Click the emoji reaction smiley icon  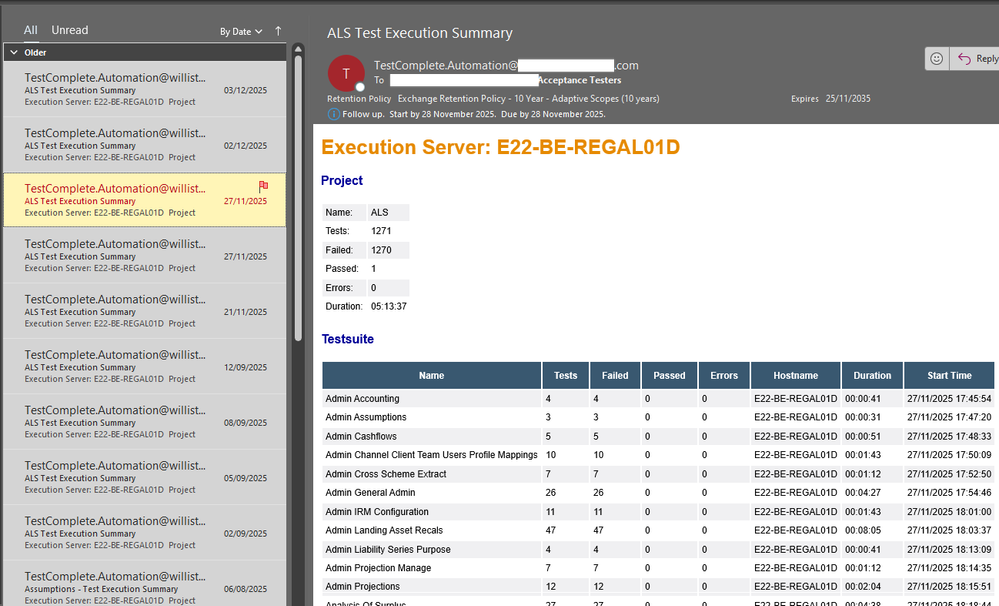click(x=936, y=59)
